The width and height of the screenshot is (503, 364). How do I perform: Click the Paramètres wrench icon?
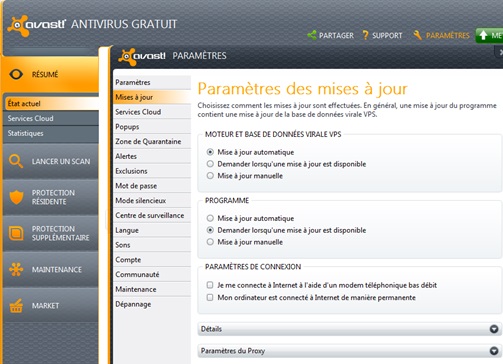(x=417, y=35)
